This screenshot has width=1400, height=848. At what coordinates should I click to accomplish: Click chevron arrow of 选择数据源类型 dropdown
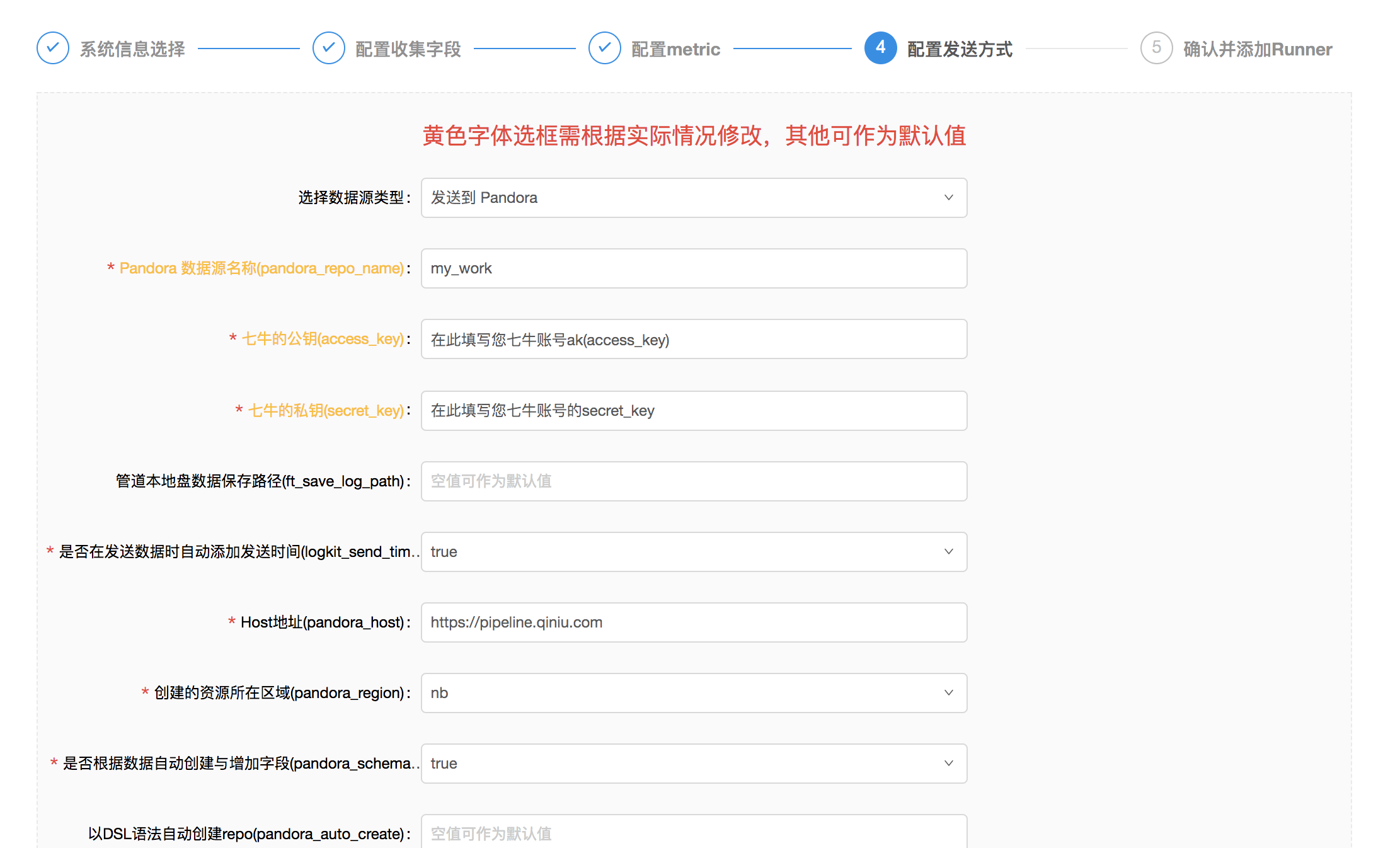click(x=949, y=198)
